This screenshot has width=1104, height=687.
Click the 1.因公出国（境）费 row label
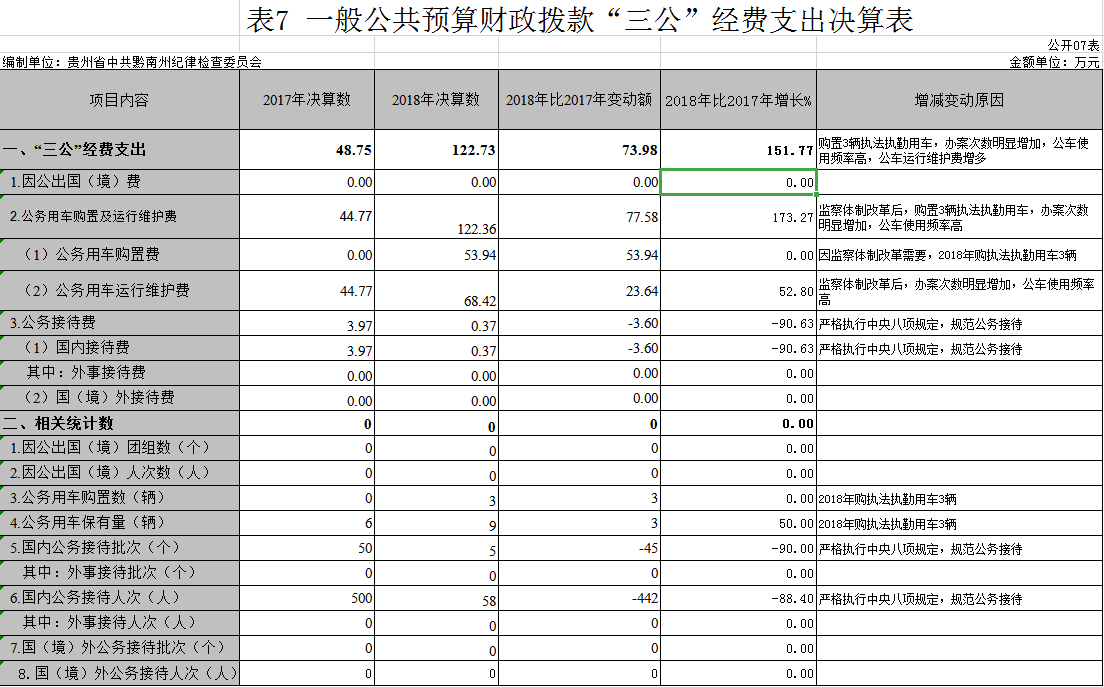point(120,182)
